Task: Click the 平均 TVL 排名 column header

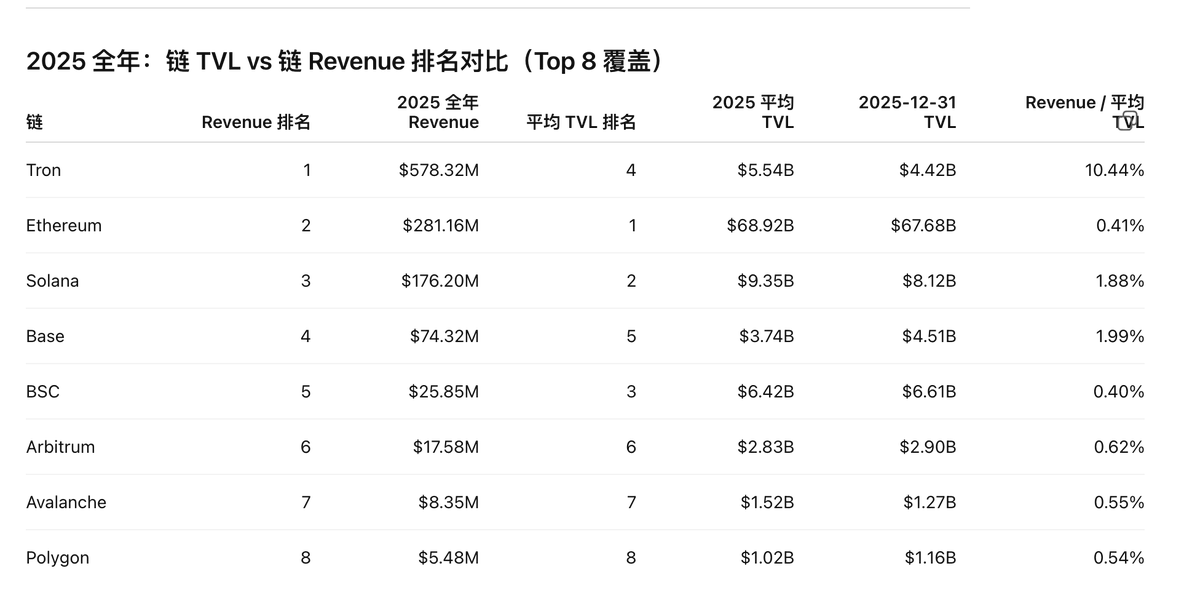Action: click(581, 122)
